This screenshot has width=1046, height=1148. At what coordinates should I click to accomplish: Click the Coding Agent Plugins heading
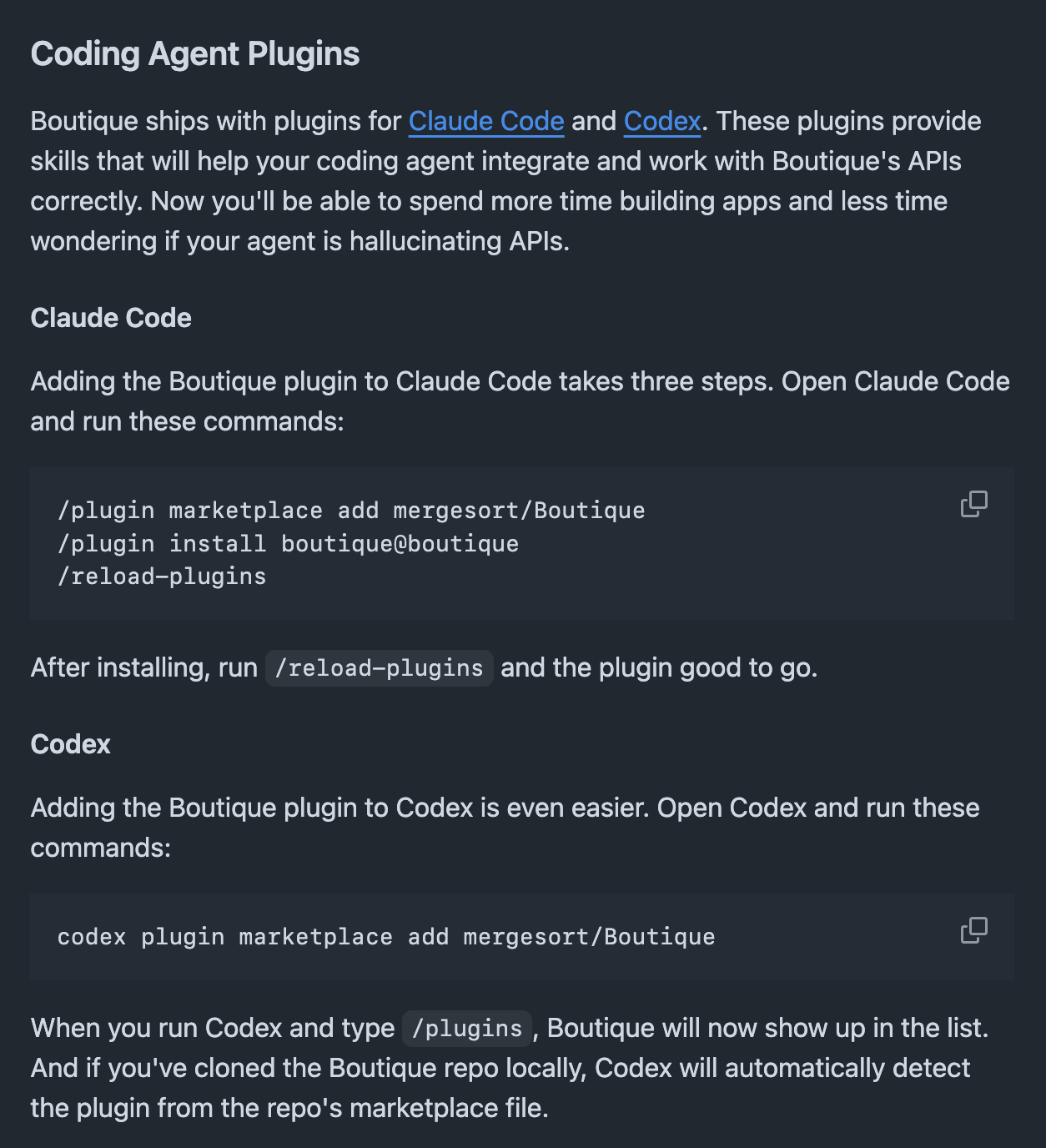195,53
